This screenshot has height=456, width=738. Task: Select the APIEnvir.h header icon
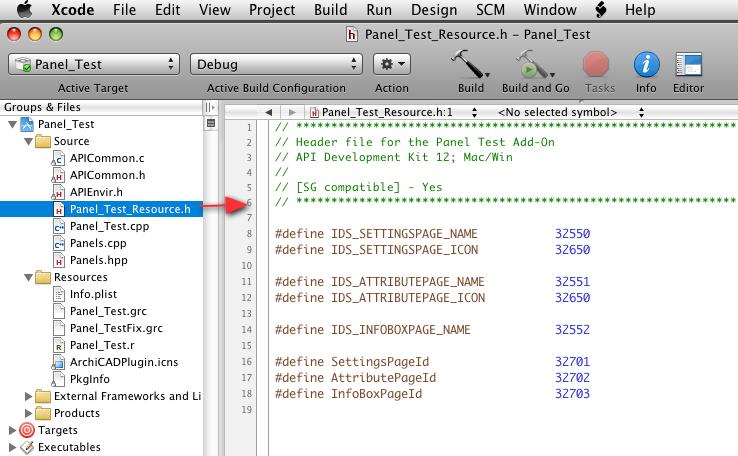click(x=58, y=192)
